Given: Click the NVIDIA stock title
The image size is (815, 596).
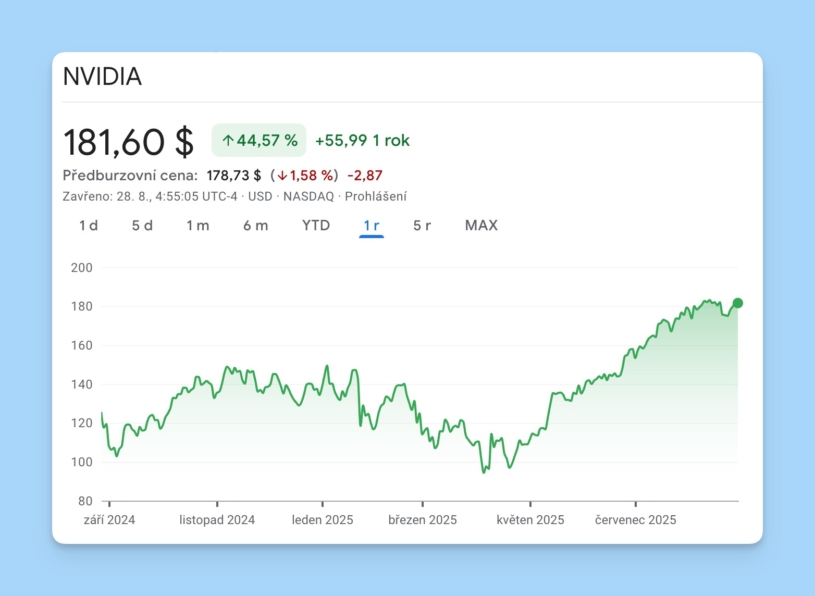Looking at the screenshot, I should (x=103, y=76).
